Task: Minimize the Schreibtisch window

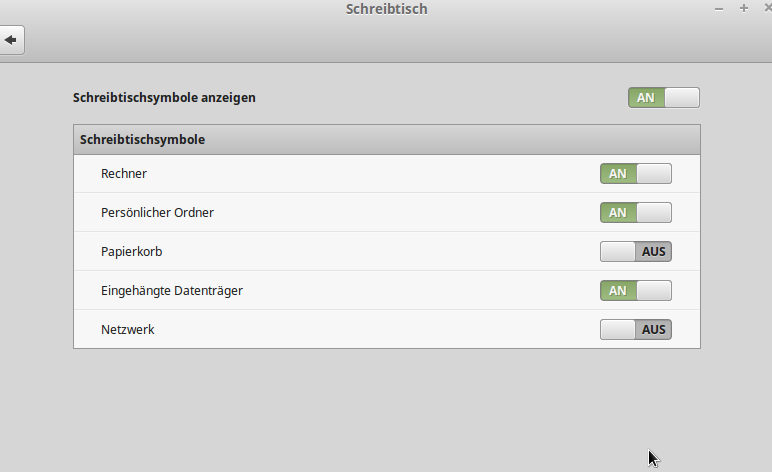Action: point(719,9)
